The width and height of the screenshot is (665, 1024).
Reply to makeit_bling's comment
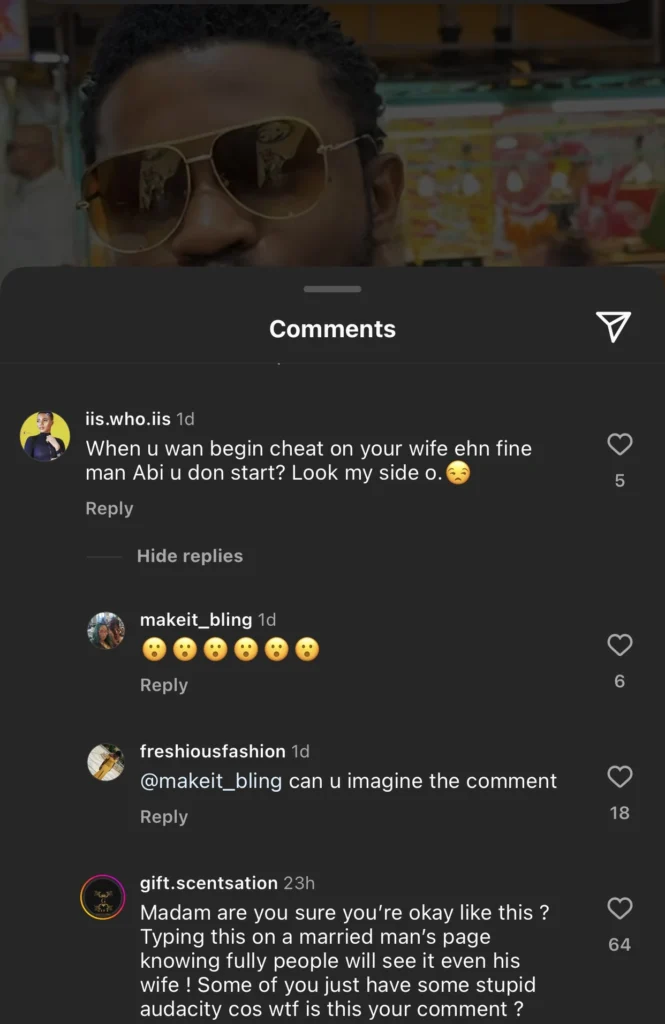(x=163, y=685)
